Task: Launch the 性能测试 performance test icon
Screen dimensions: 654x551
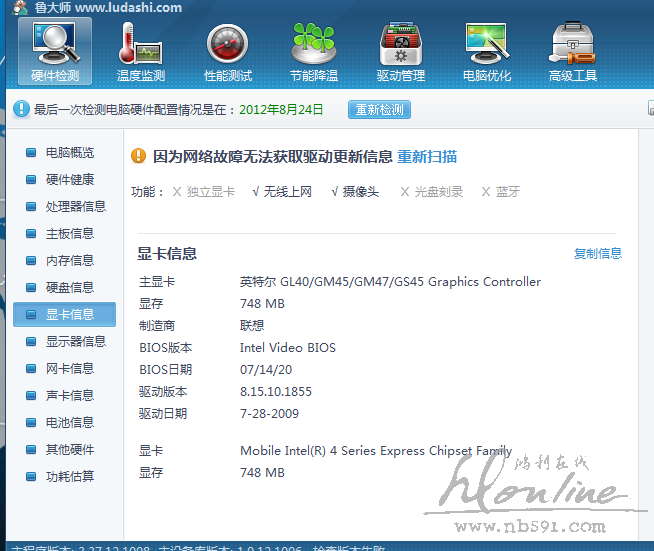Action: tap(227, 50)
